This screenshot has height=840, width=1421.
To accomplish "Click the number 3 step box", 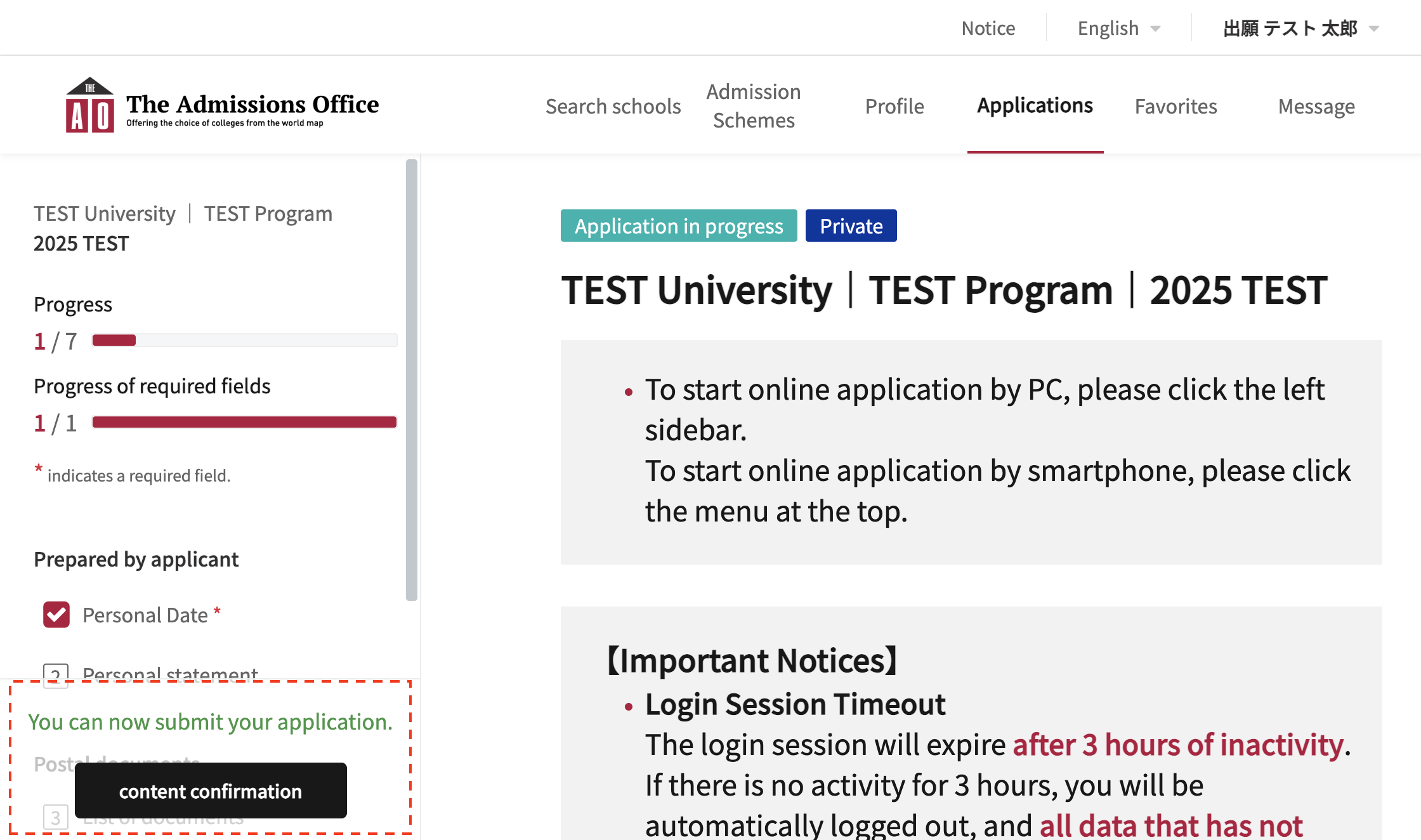I will (x=56, y=817).
